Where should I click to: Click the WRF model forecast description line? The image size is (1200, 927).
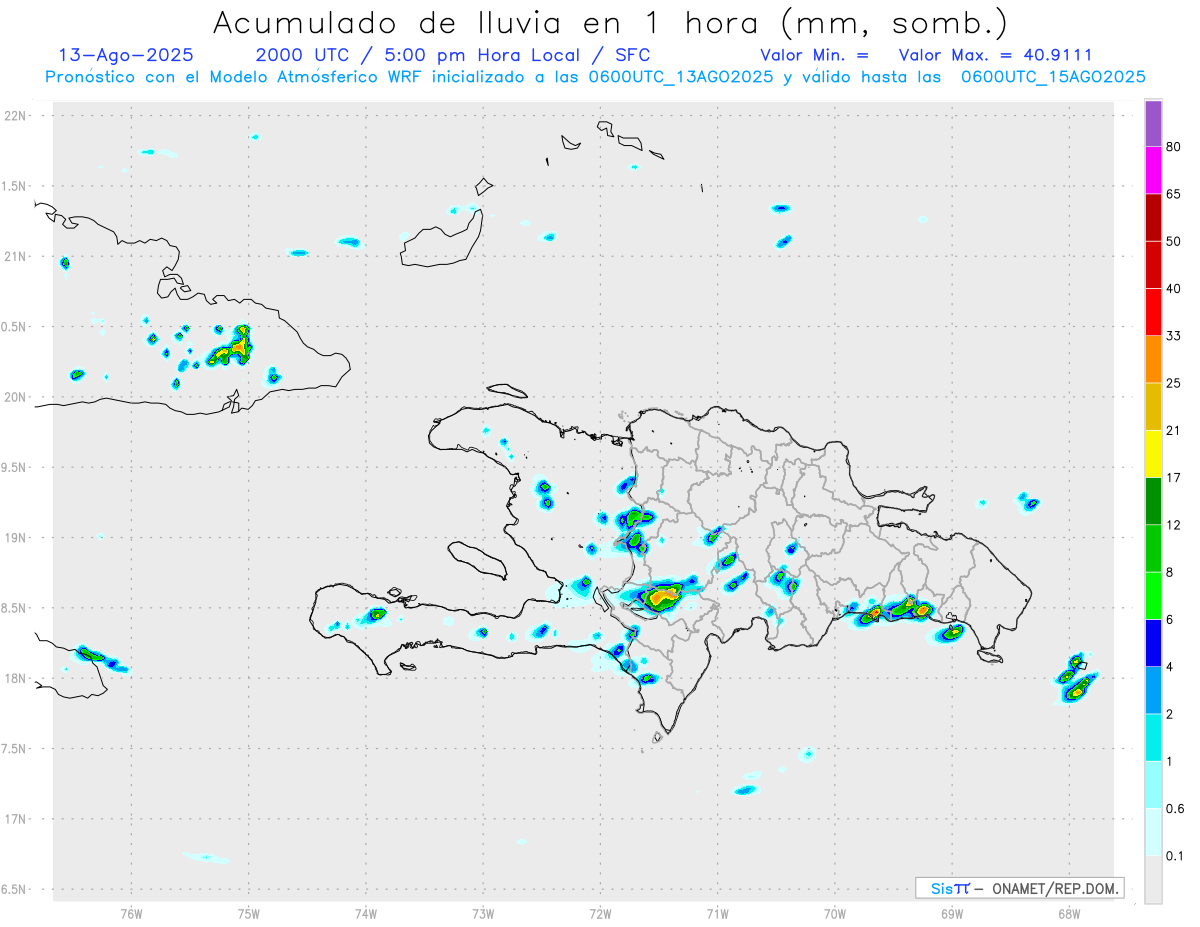(x=595, y=77)
